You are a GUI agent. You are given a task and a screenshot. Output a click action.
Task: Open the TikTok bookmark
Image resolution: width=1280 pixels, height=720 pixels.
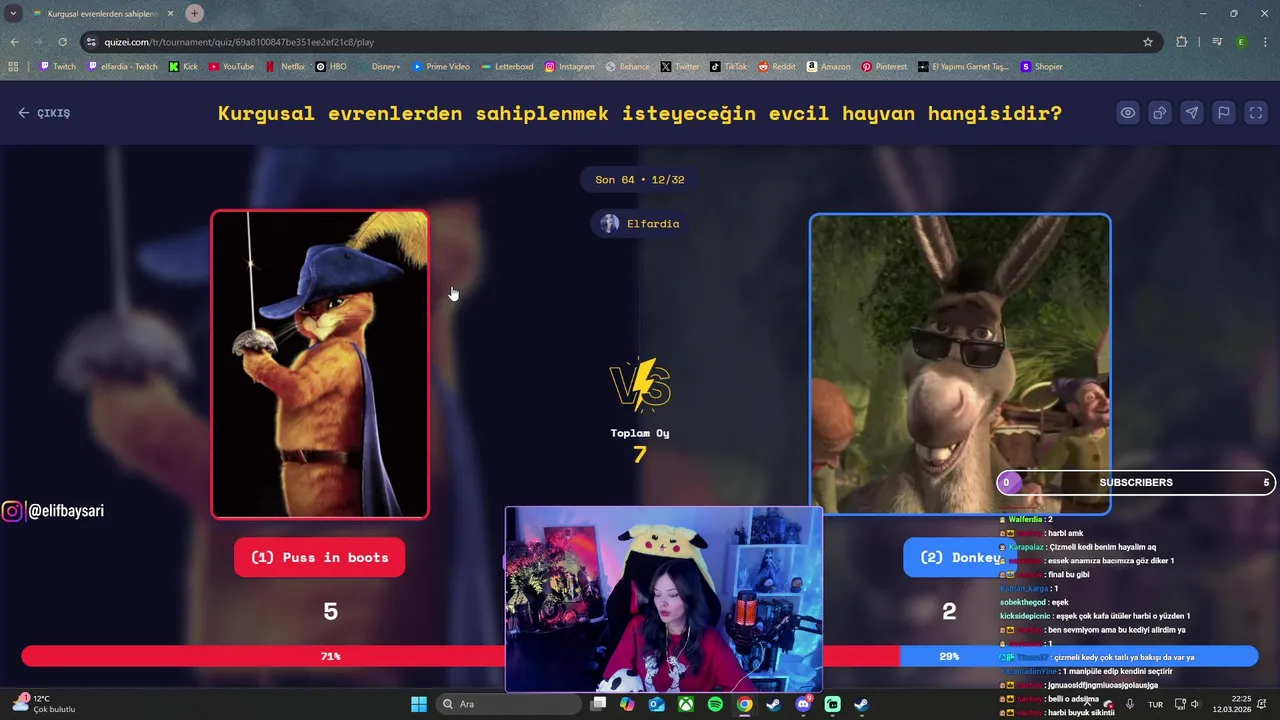pyautogui.click(x=729, y=67)
